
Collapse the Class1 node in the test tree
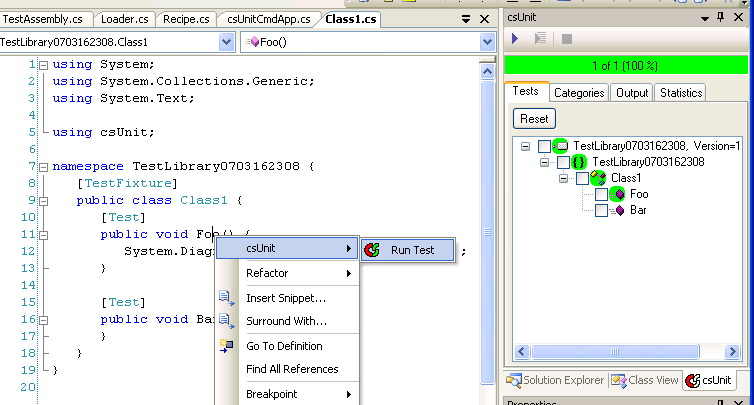[564, 178]
